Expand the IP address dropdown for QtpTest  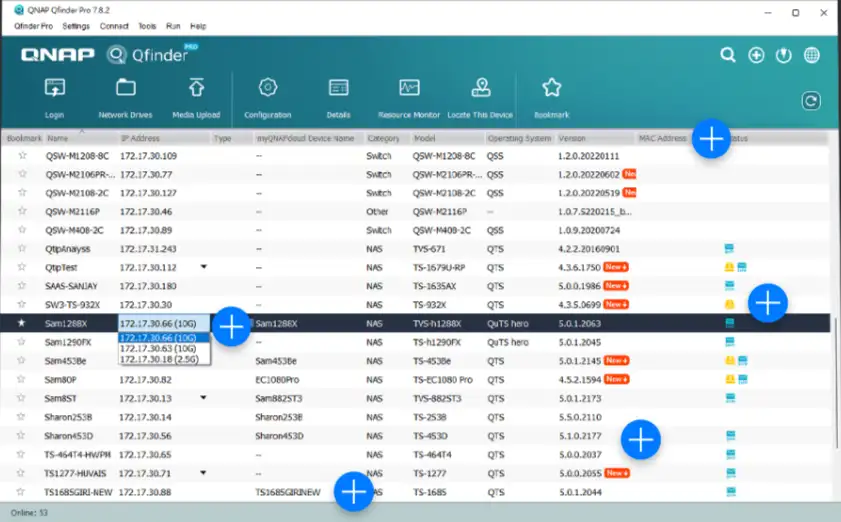(x=204, y=267)
